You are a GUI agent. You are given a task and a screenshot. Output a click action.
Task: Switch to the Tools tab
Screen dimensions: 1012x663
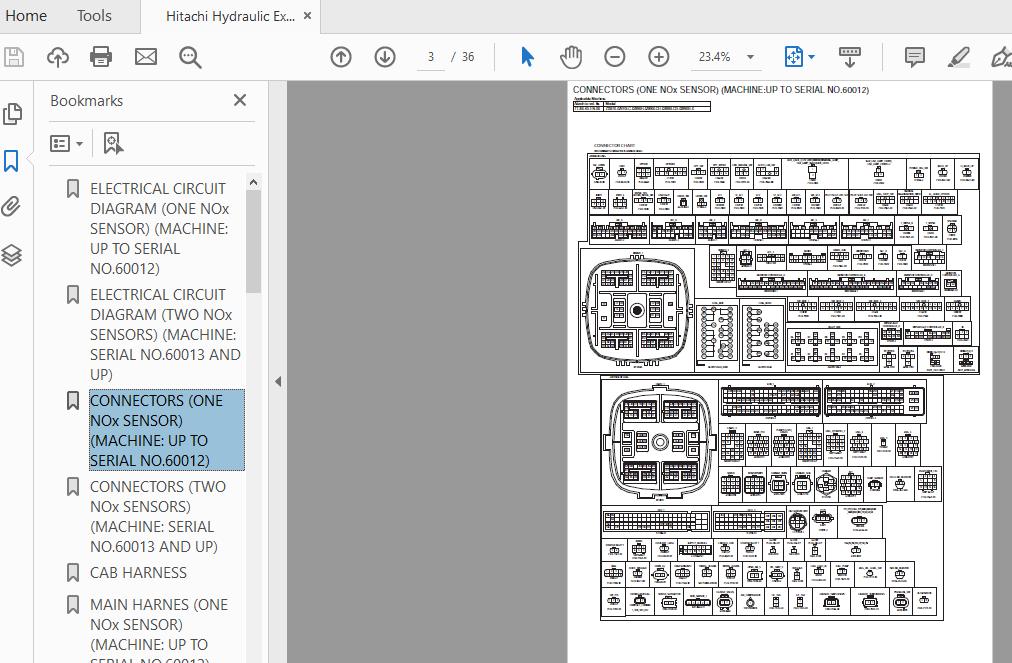click(x=94, y=16)
